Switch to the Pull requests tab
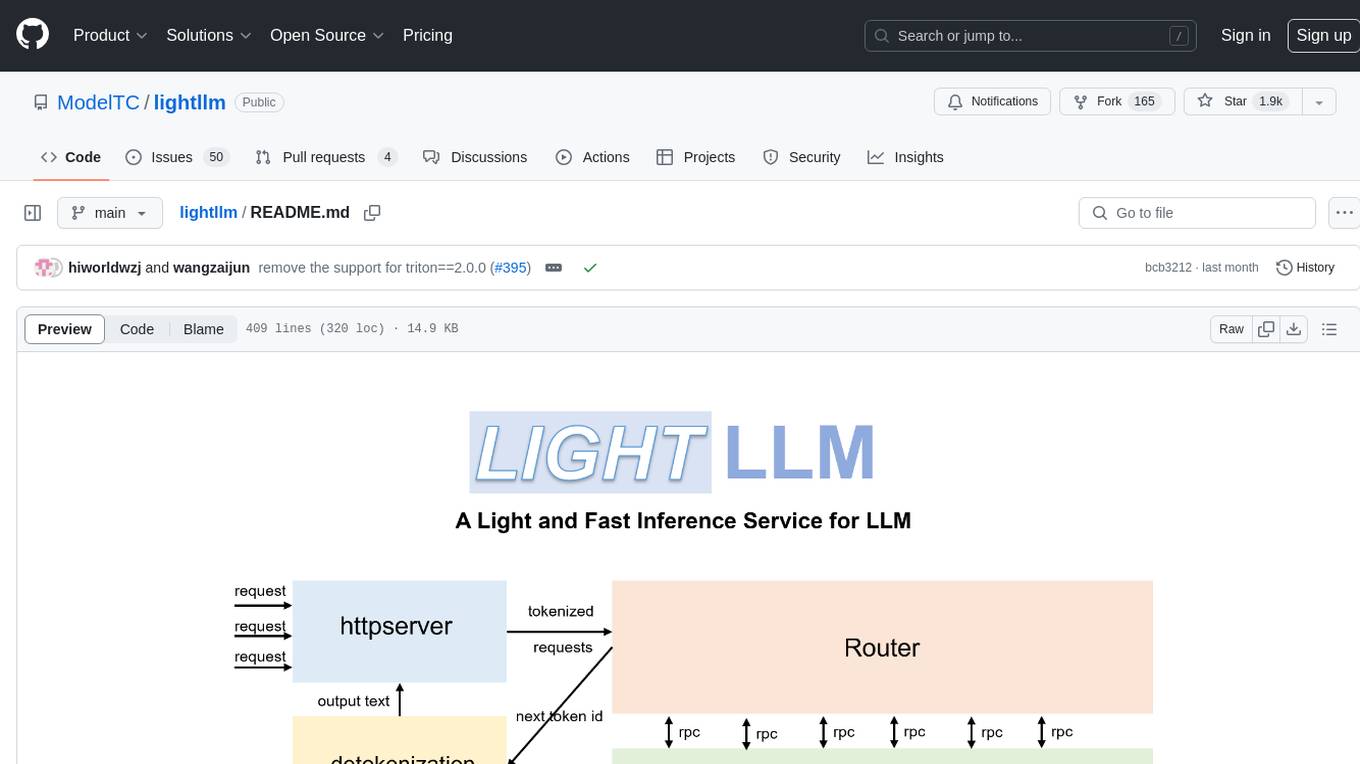The image size is (1360, 764). pos(326,157)
